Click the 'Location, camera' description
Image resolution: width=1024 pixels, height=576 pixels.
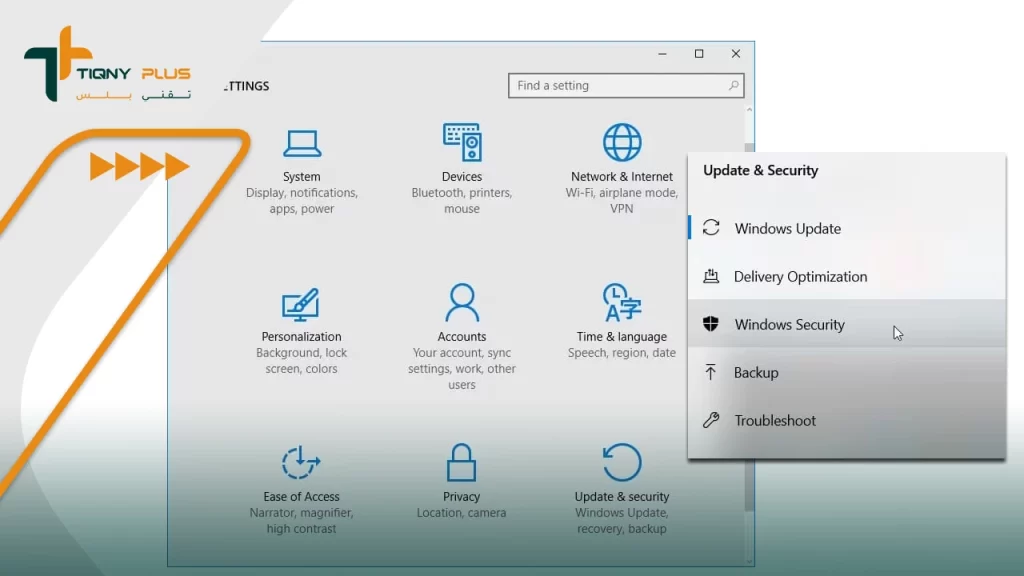(461, 513)
